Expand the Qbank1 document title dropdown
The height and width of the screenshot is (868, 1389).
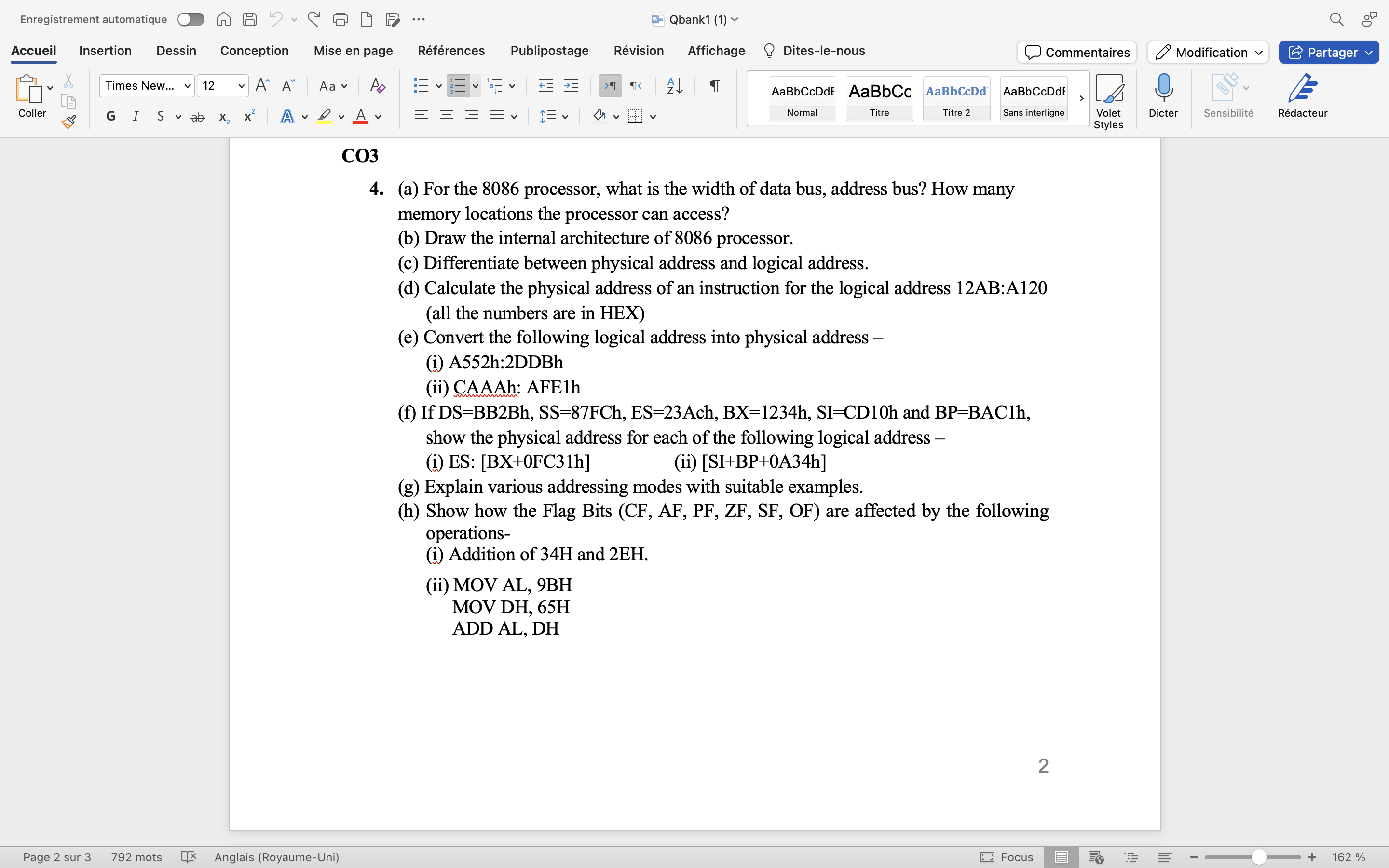736,19
